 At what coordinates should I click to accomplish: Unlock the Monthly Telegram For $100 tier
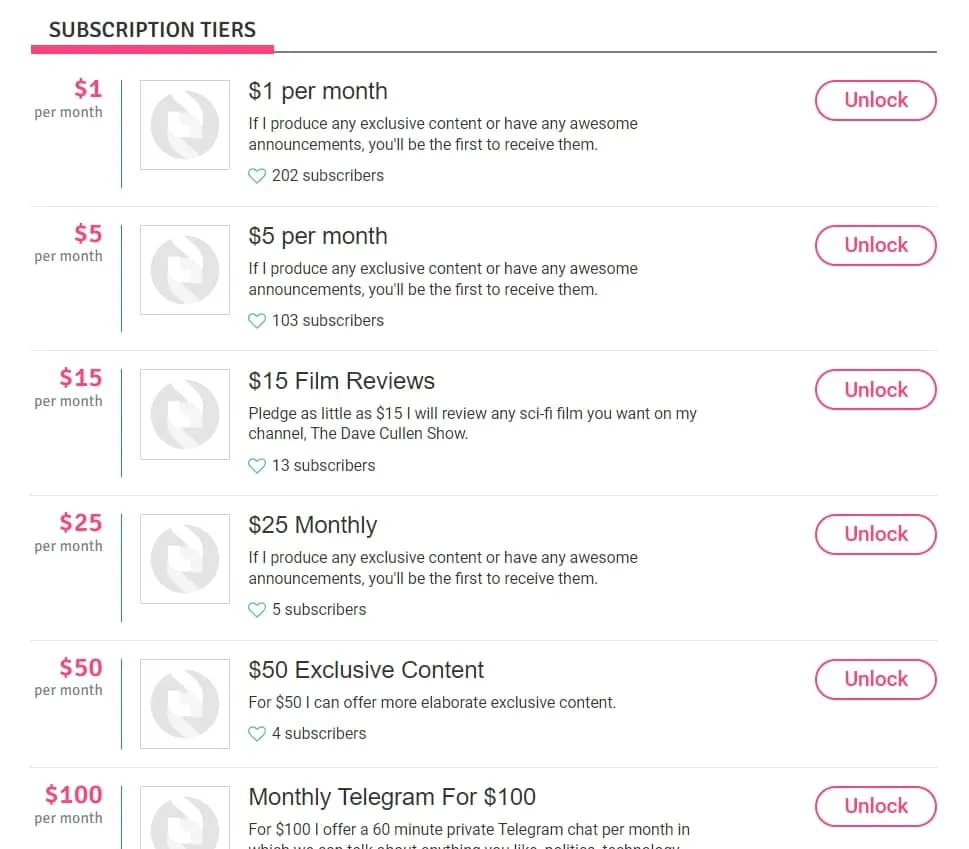(x=876, y=806)
